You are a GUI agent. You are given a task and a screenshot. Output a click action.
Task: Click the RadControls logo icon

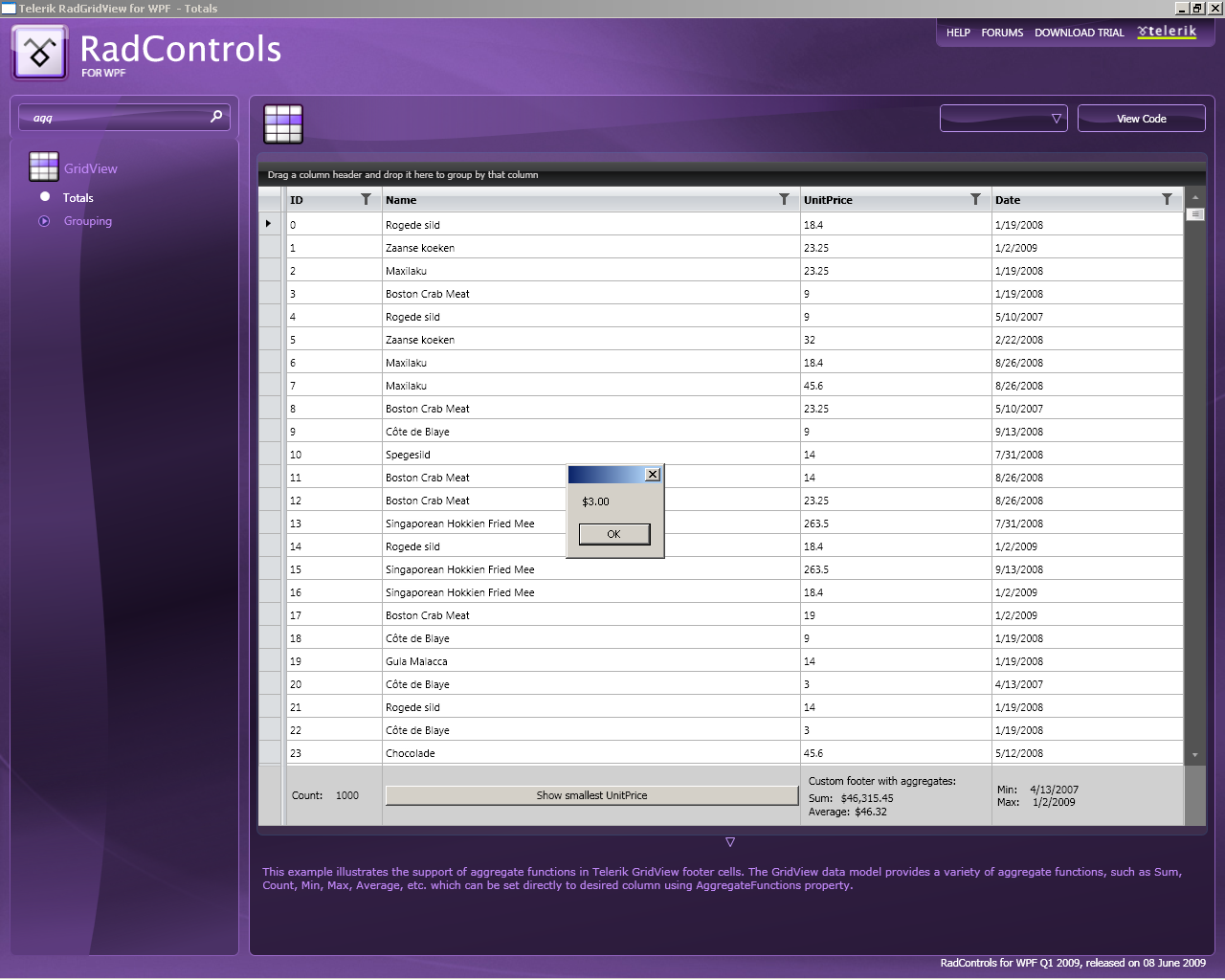39,53
